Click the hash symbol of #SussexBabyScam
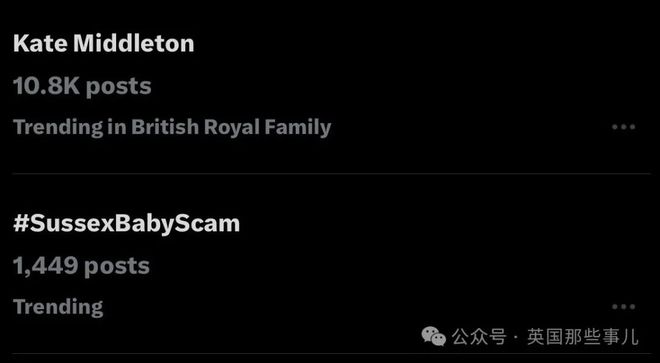Viewport: 660px width, 363px height. pyautogui.click(x=21, y=224)
